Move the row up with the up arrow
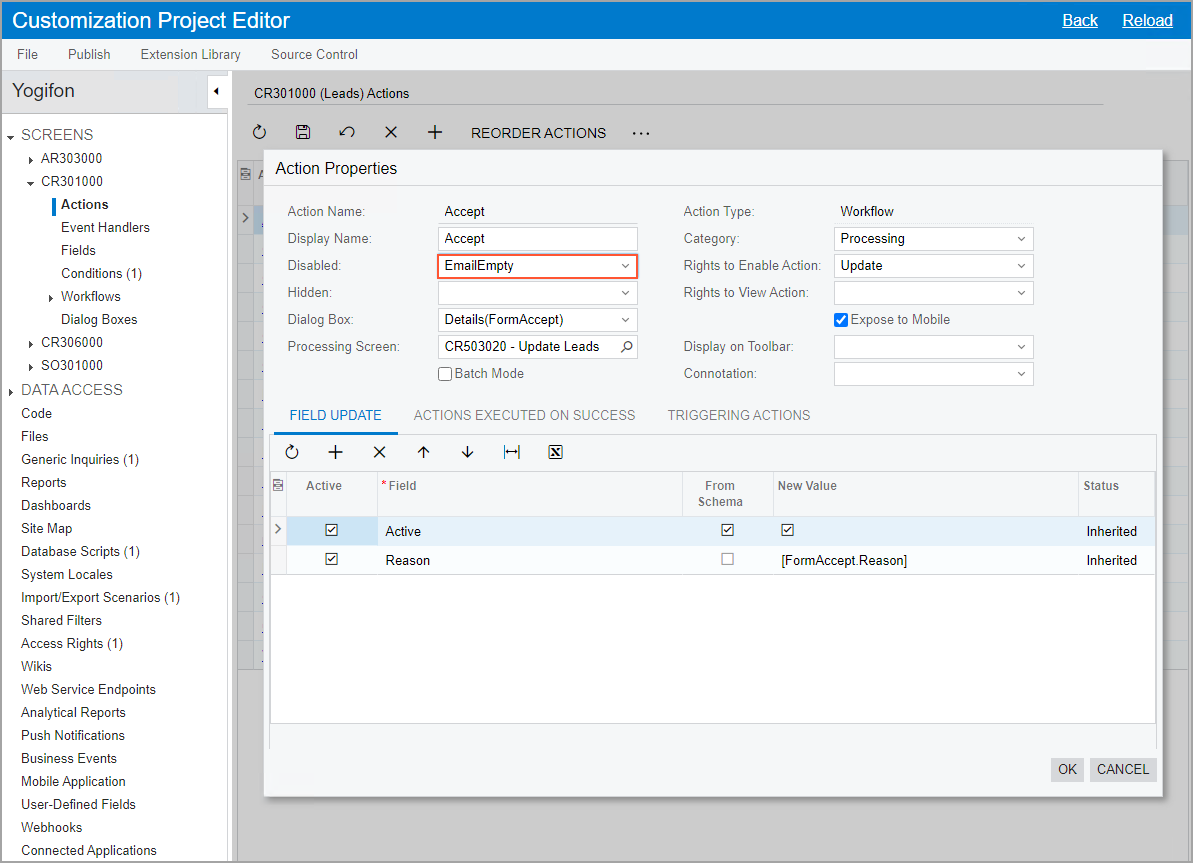Image resolution: width=1193 pixels, height=863 pixels. coord(423,452)
